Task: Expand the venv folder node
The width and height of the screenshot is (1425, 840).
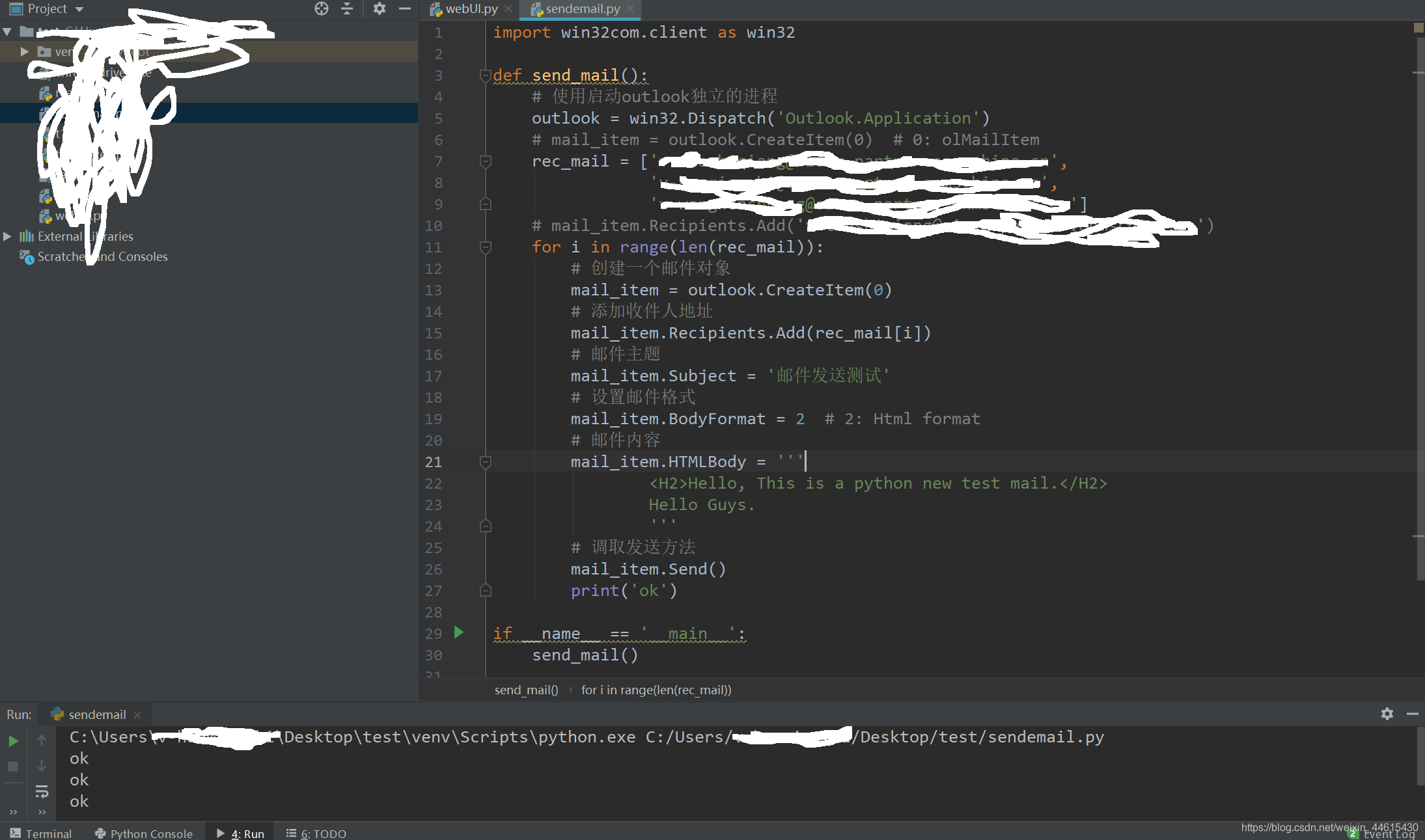Action: 25,51
